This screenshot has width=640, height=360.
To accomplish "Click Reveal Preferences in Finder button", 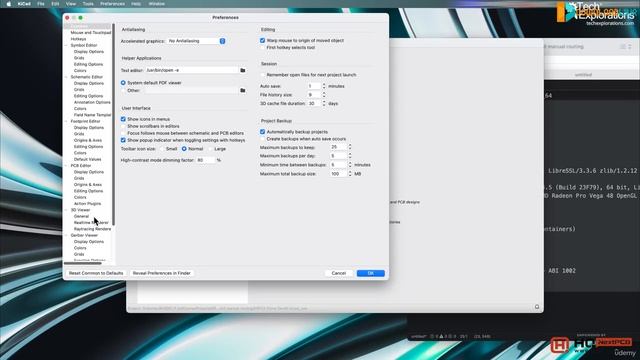I will [162, 273].
